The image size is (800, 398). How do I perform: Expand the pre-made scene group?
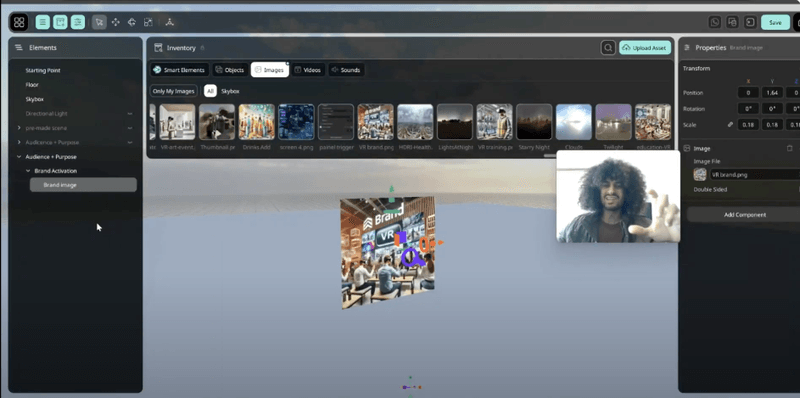pos(19,128)
